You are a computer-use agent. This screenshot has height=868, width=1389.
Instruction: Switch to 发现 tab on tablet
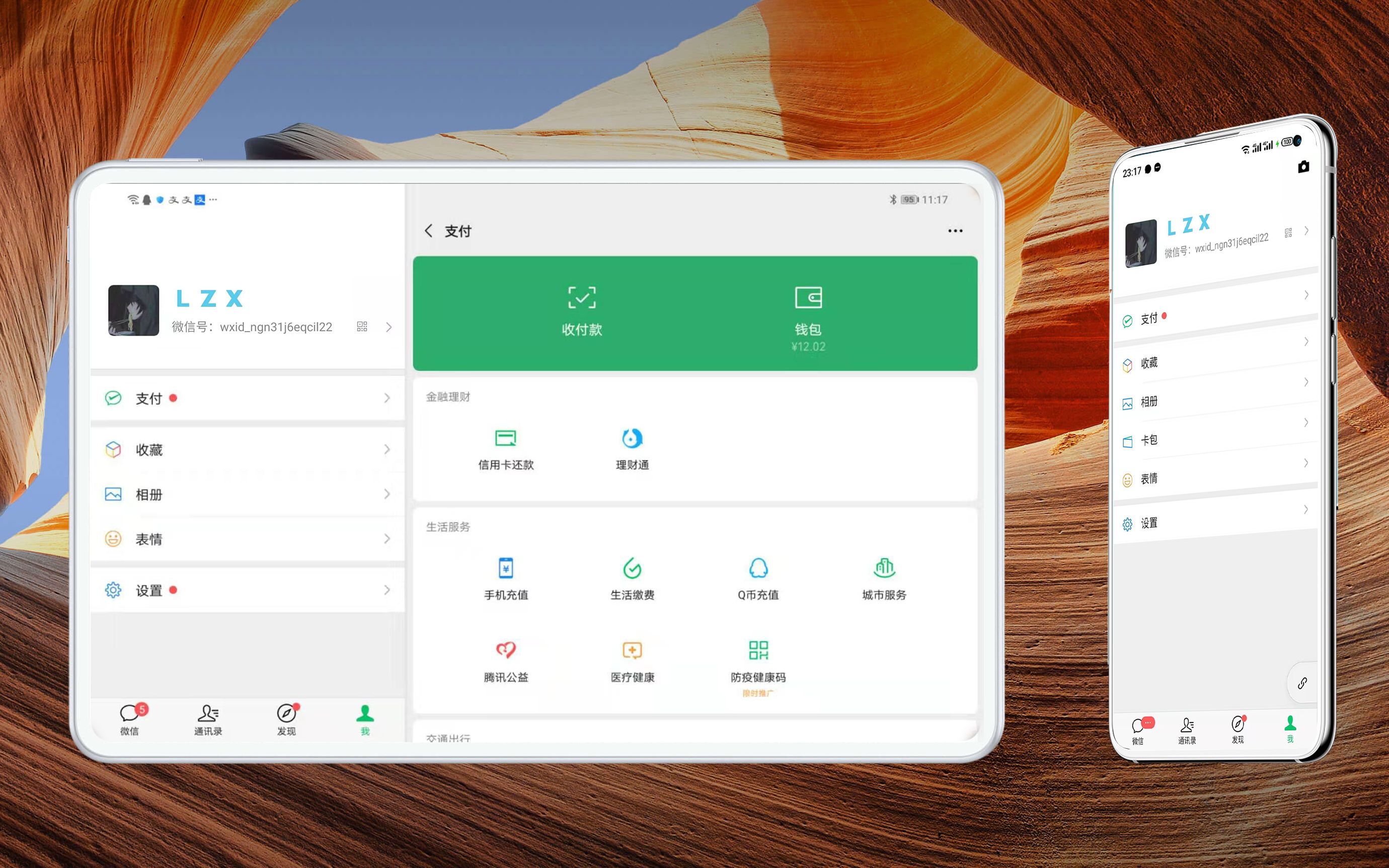coord(286,720)
